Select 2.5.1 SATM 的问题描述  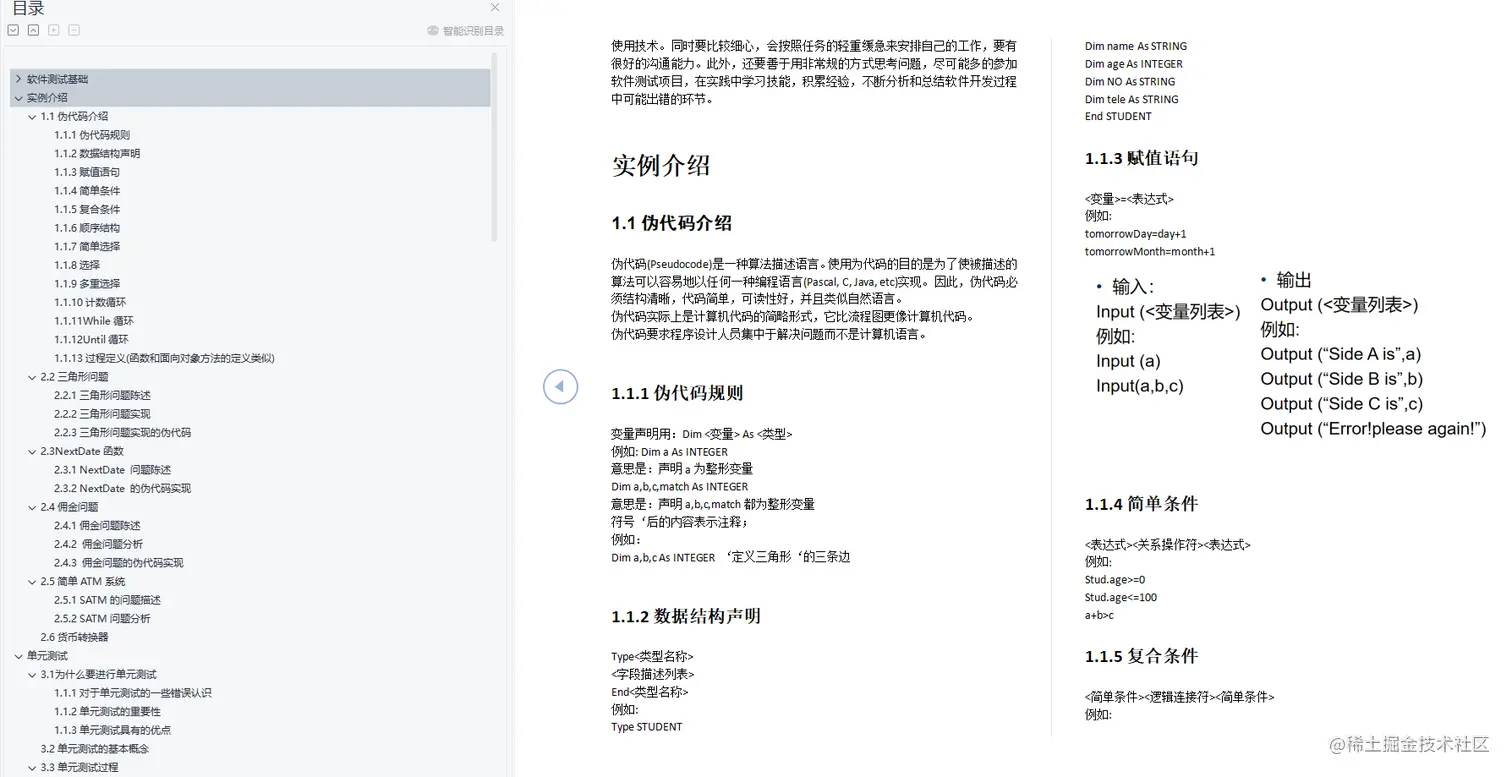coord(110,599)
